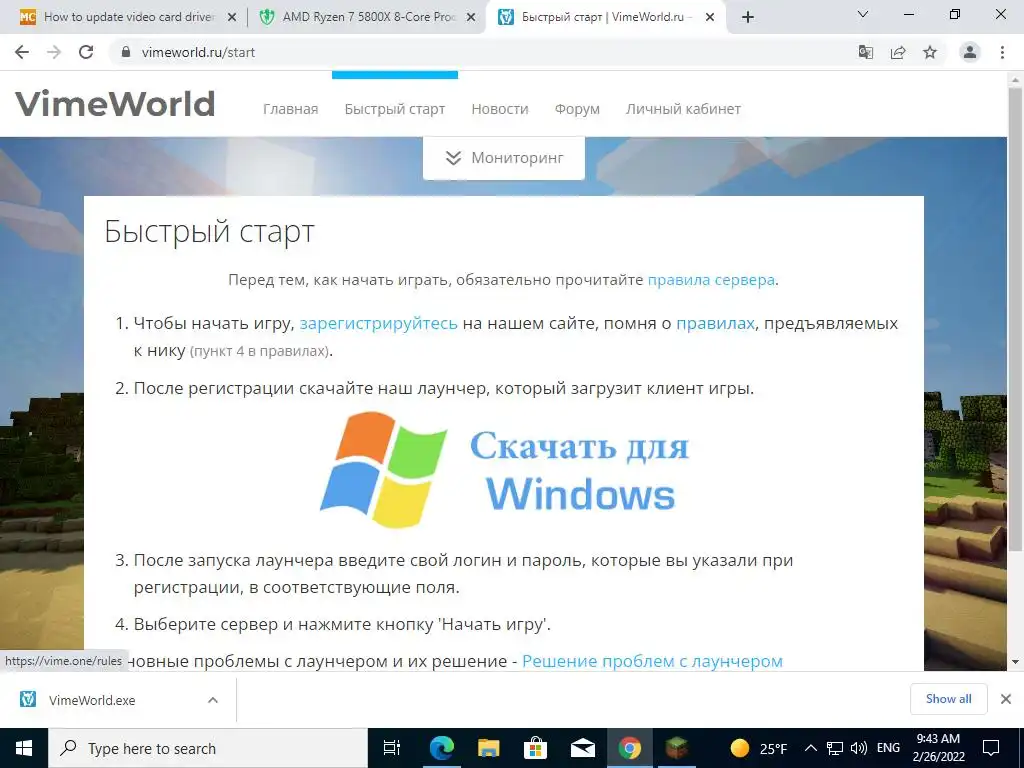Close the AMD Ryzen 7 5800X tab
The height and width of the screenshot is (768, 1024).
pyautogui.click(x=471, y=18)
